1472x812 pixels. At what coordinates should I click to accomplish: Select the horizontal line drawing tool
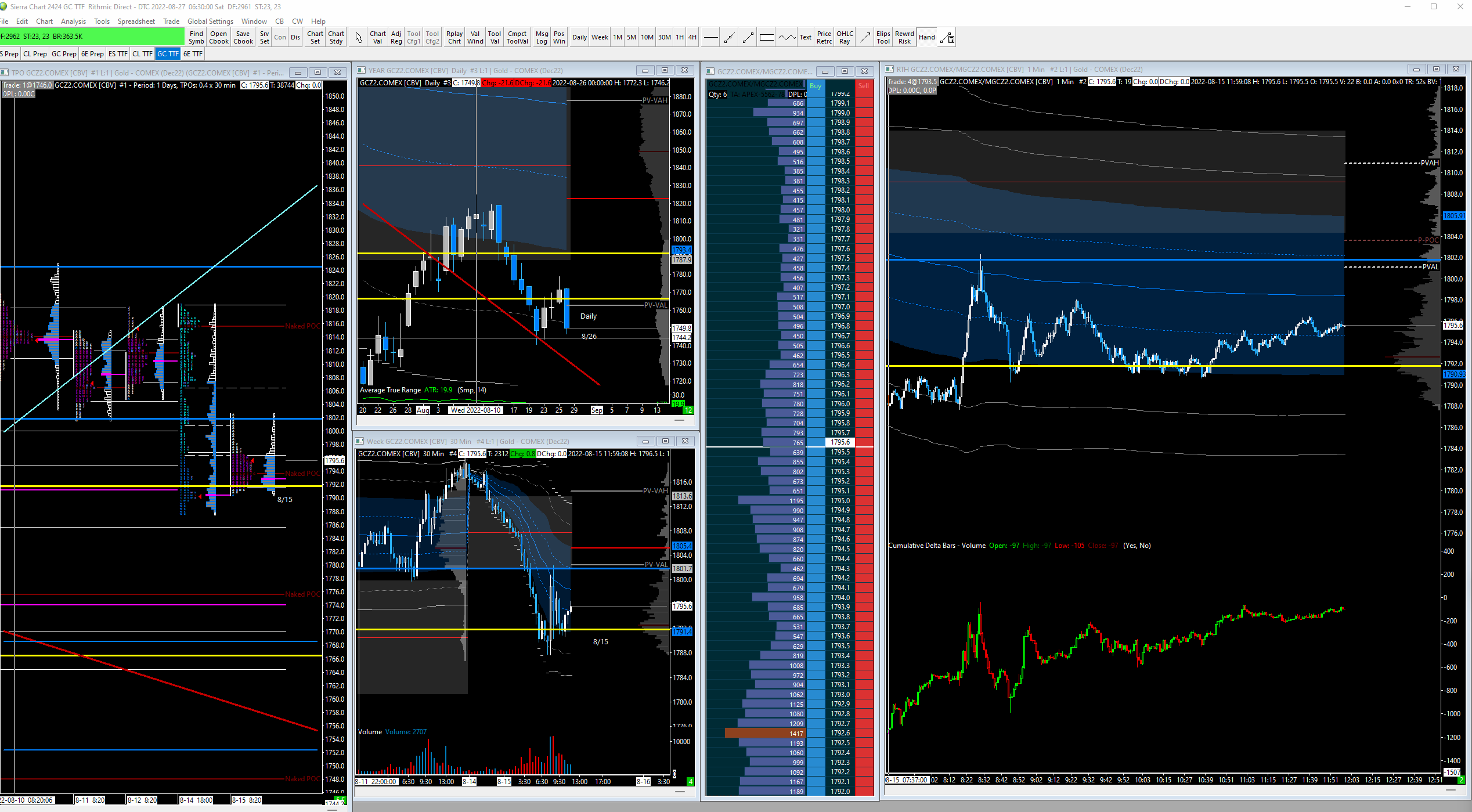[710, 38]
